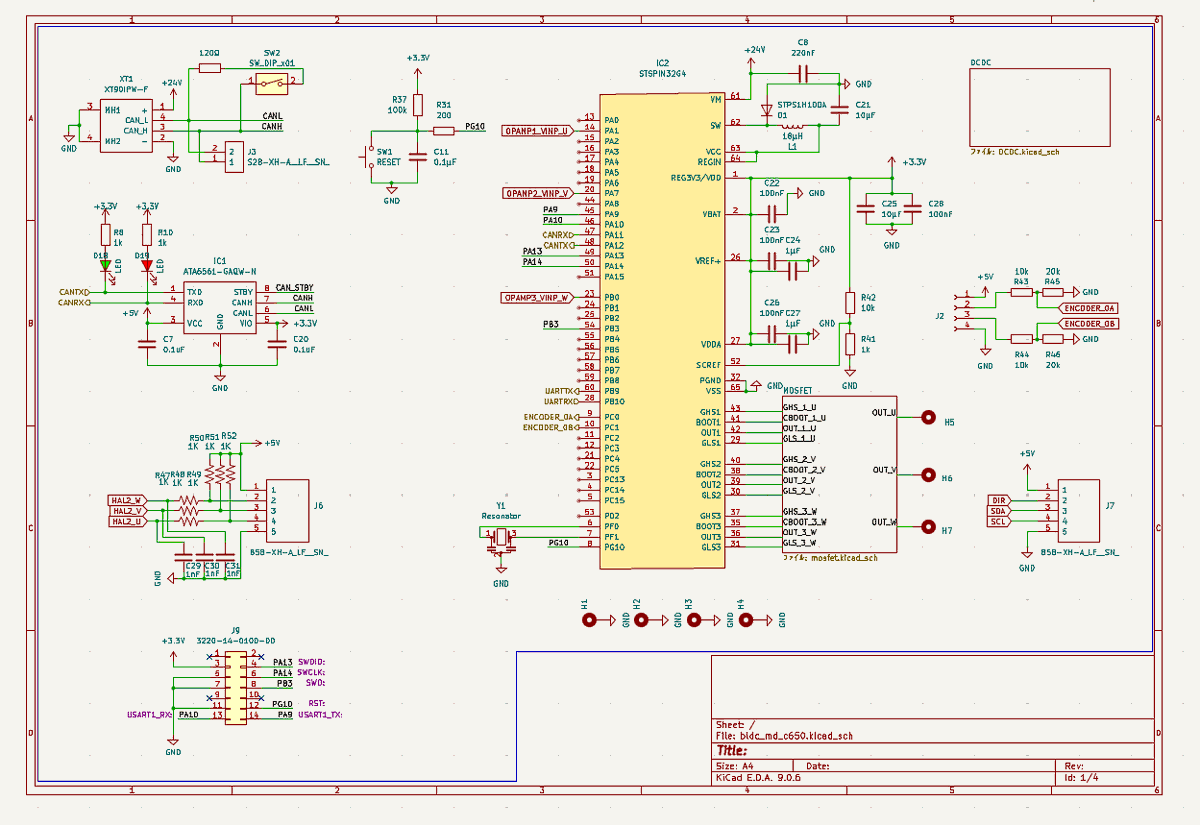Screen dimensions: 1200x825
Task: Click the SWDIO: text annotation
Action: point(311,663)
